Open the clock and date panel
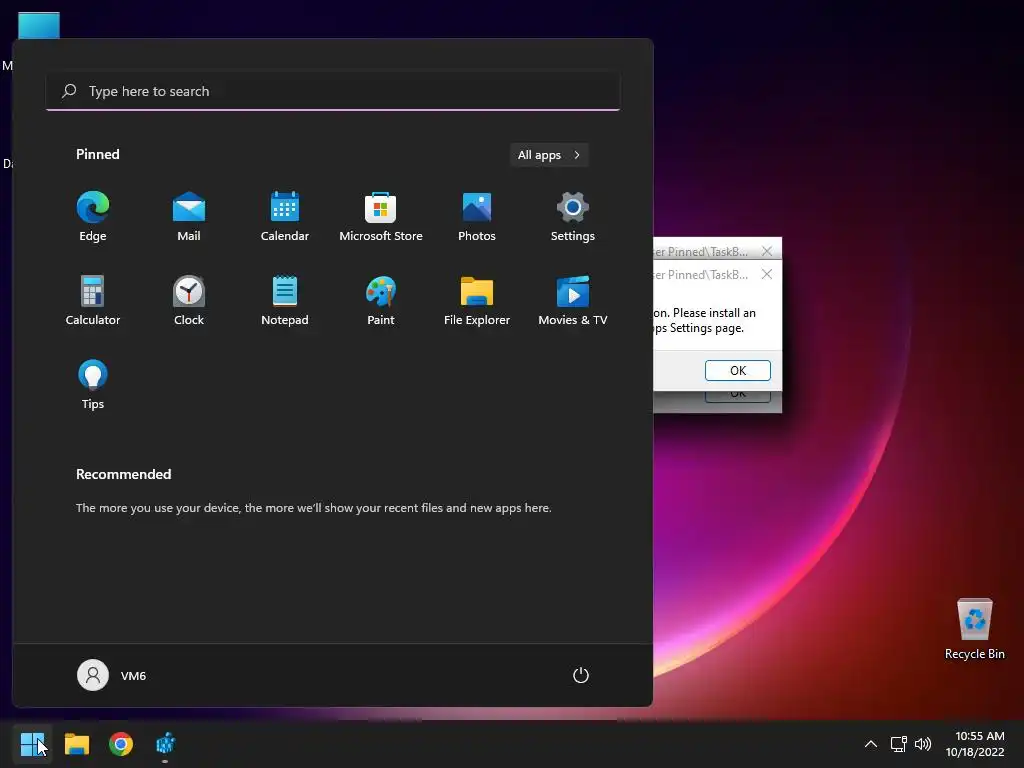The image size is (1024, 768). 975,744
